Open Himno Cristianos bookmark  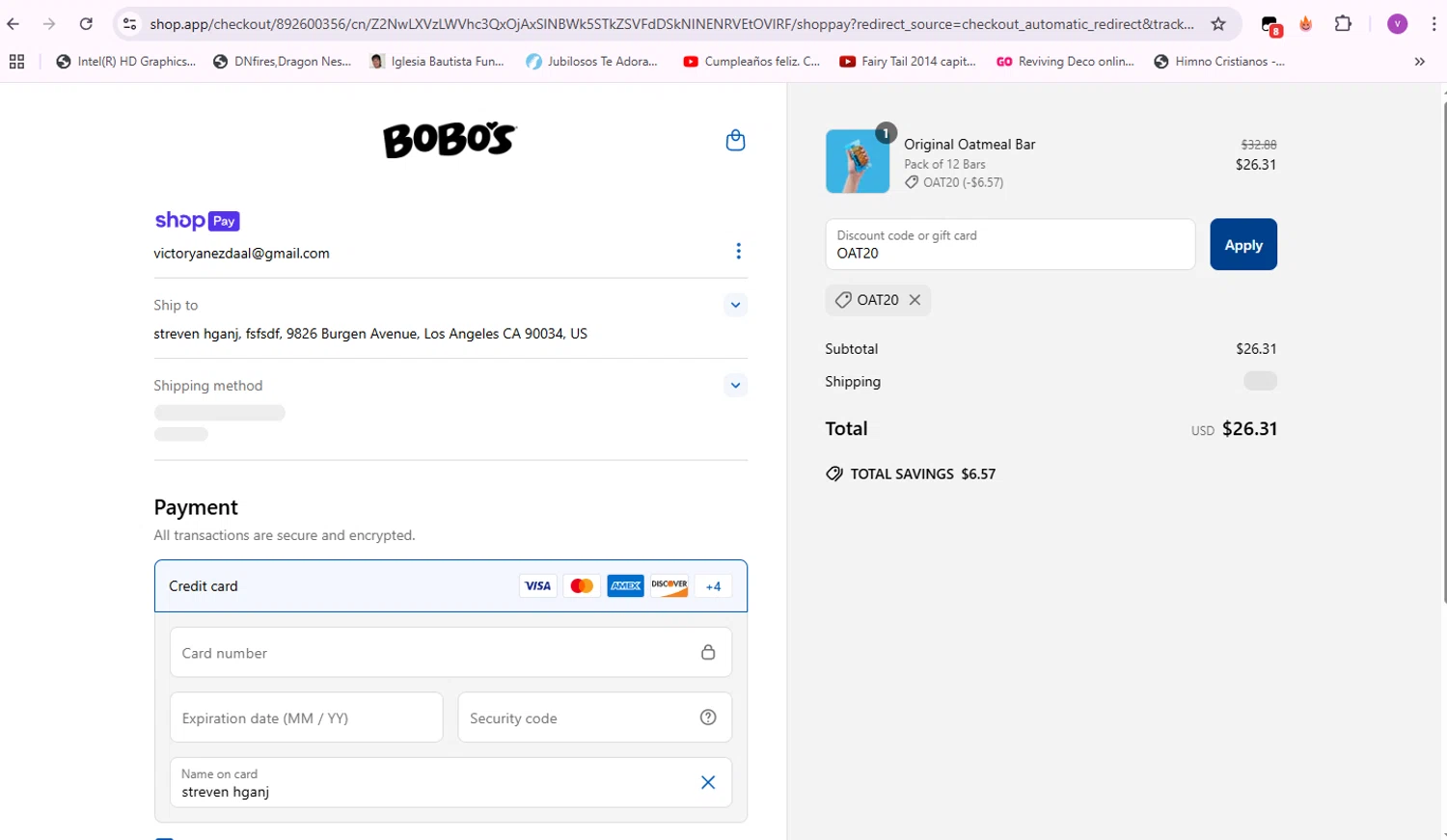coord(1219,62)
